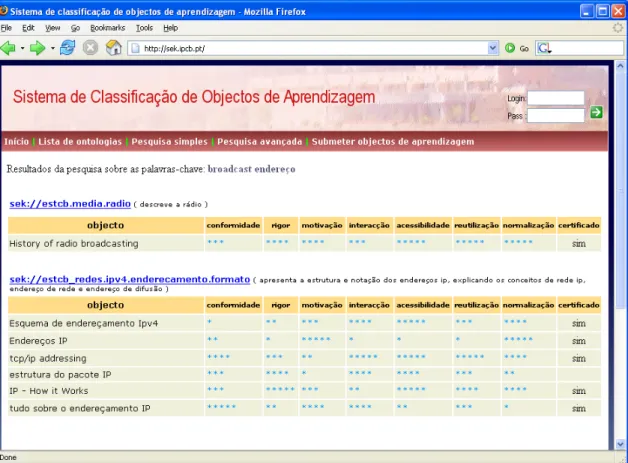Click the scrollbar up arrow
This screenshot has height=463, width=628.
(x=620, y=65)
